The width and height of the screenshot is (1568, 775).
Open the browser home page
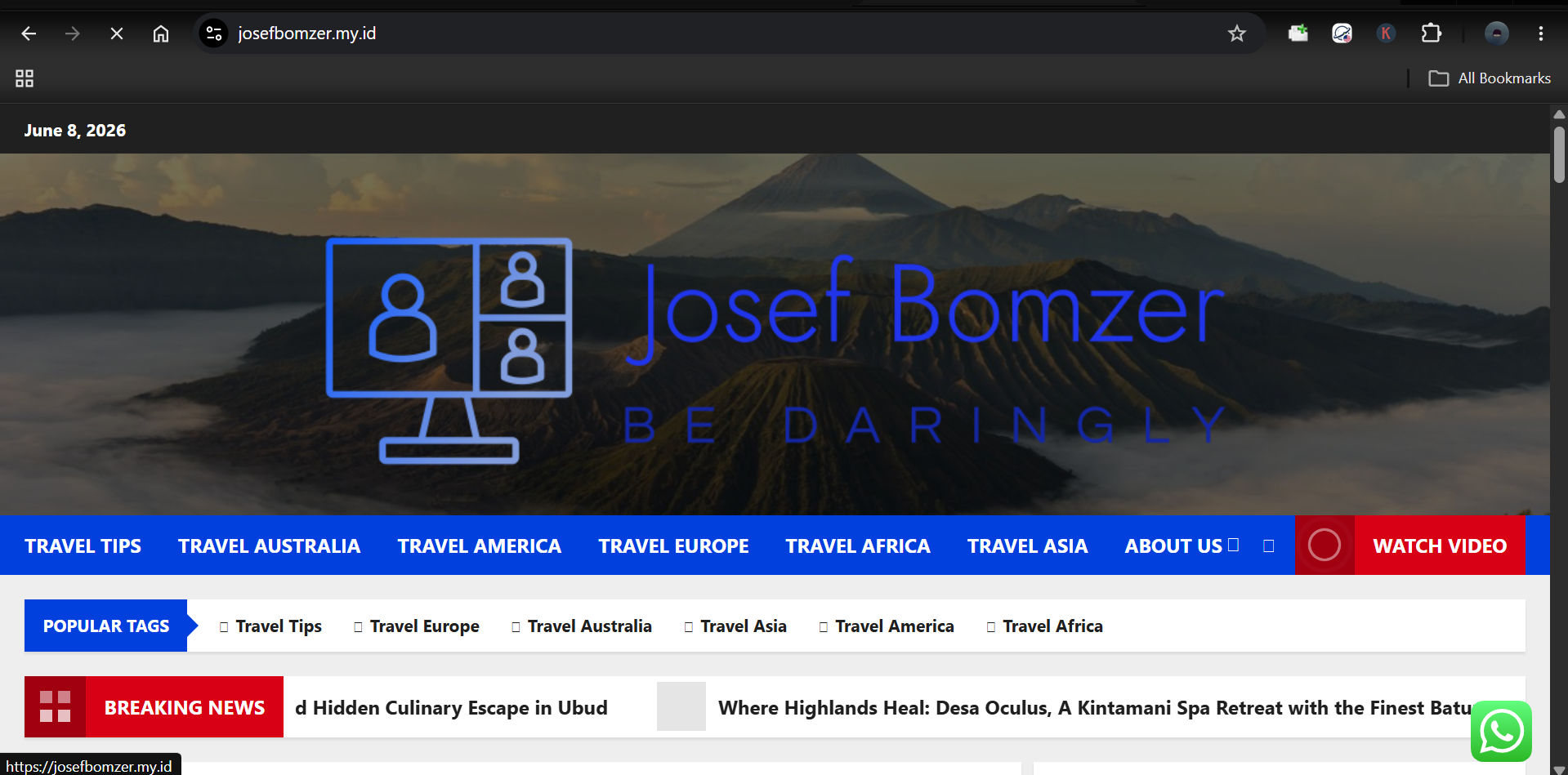161,33
